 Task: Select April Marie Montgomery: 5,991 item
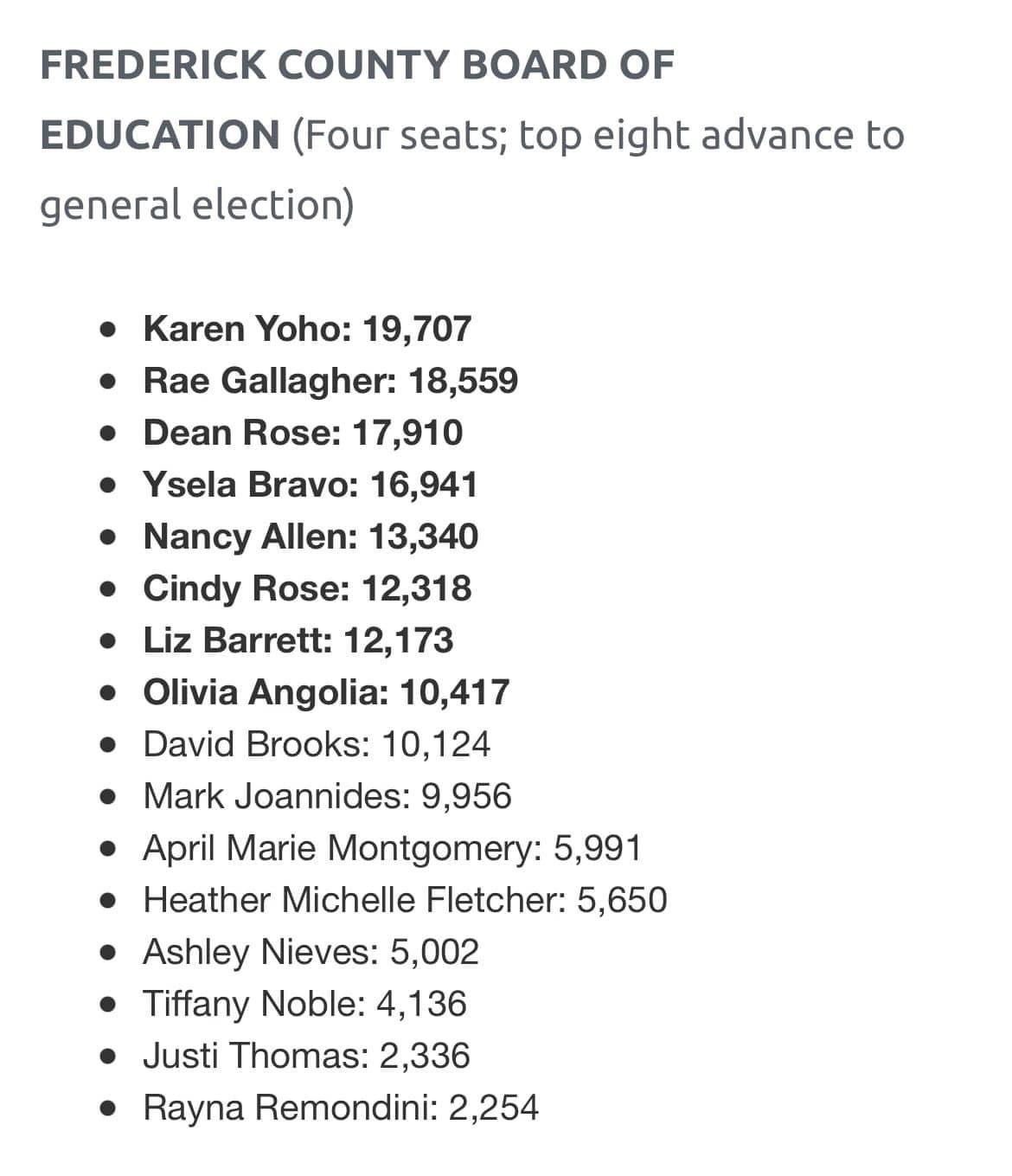coord(392,848)
